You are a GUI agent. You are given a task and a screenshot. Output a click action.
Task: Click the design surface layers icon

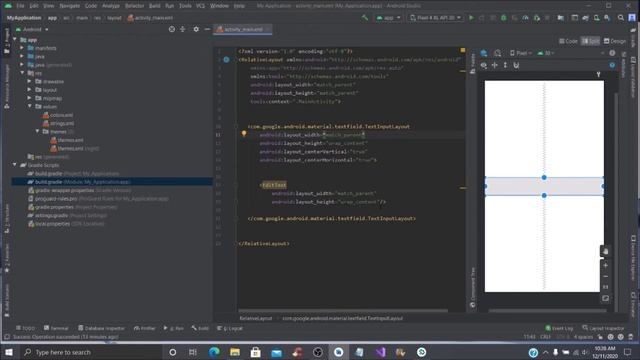[484, 53]
